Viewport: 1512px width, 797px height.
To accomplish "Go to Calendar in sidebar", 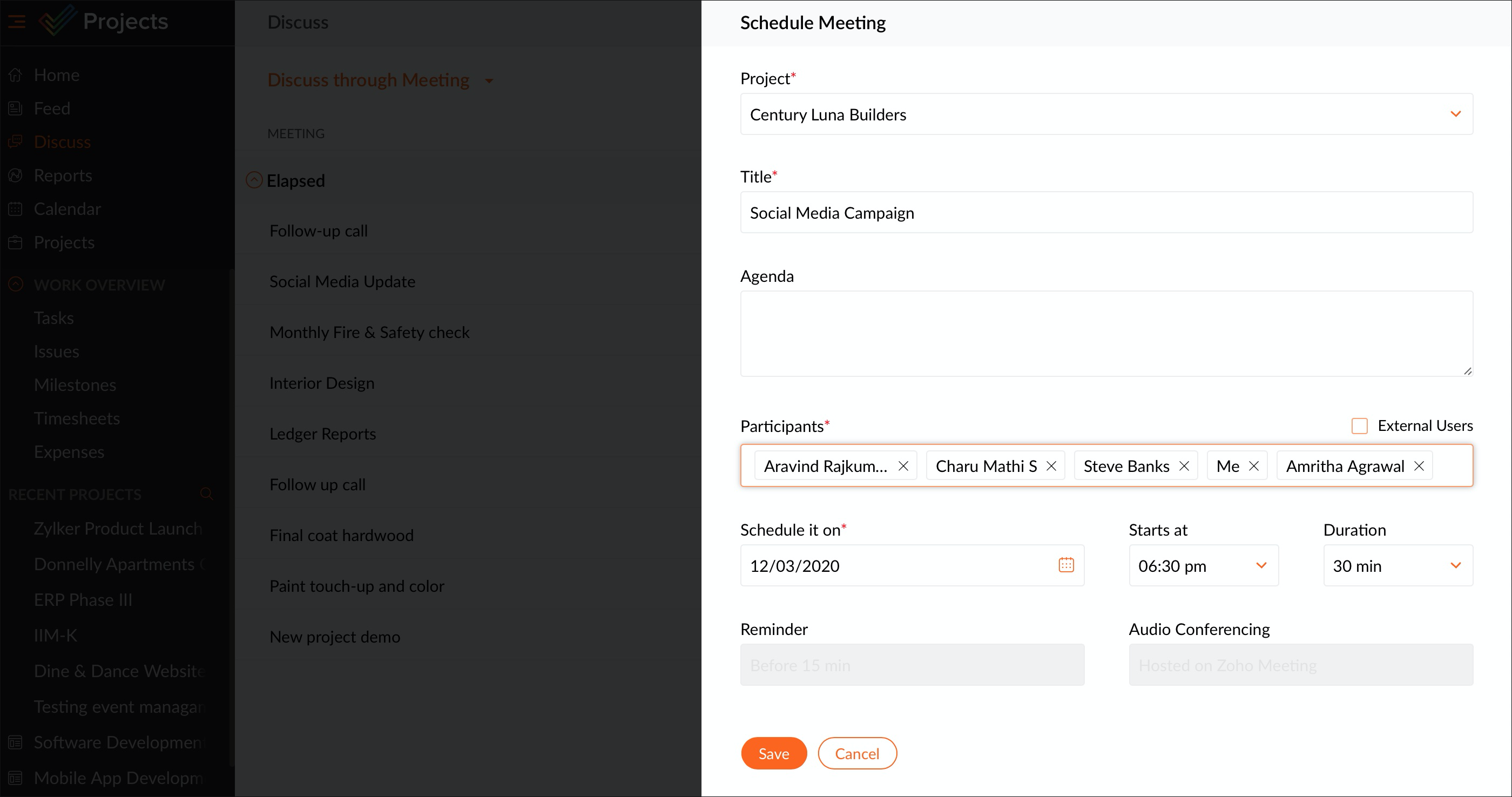I will [67, 209].
